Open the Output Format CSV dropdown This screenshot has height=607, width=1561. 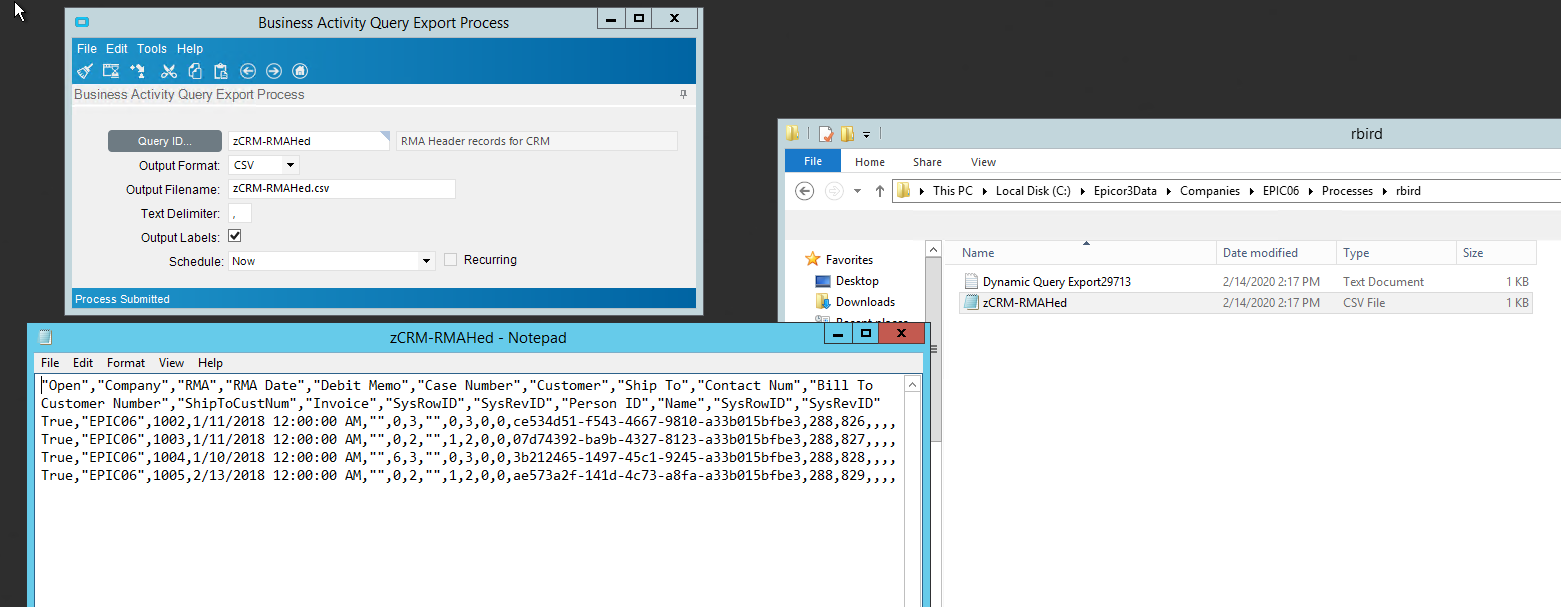click(290, 165)
